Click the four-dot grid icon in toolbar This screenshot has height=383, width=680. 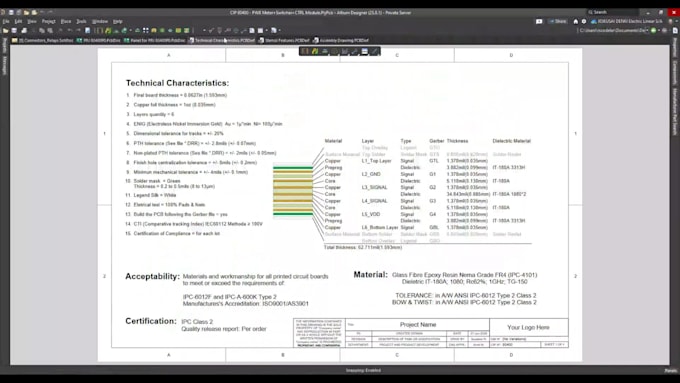145,30
